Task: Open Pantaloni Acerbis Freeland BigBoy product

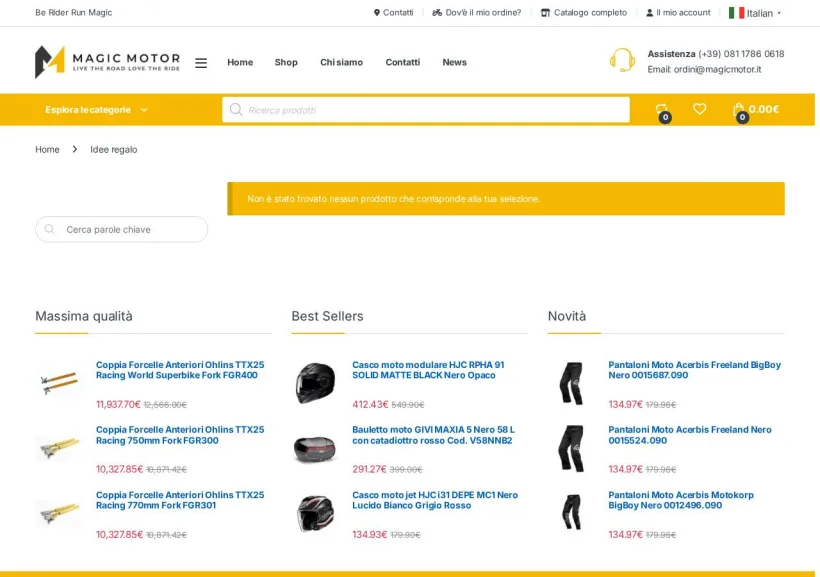Action: [694, 370]
